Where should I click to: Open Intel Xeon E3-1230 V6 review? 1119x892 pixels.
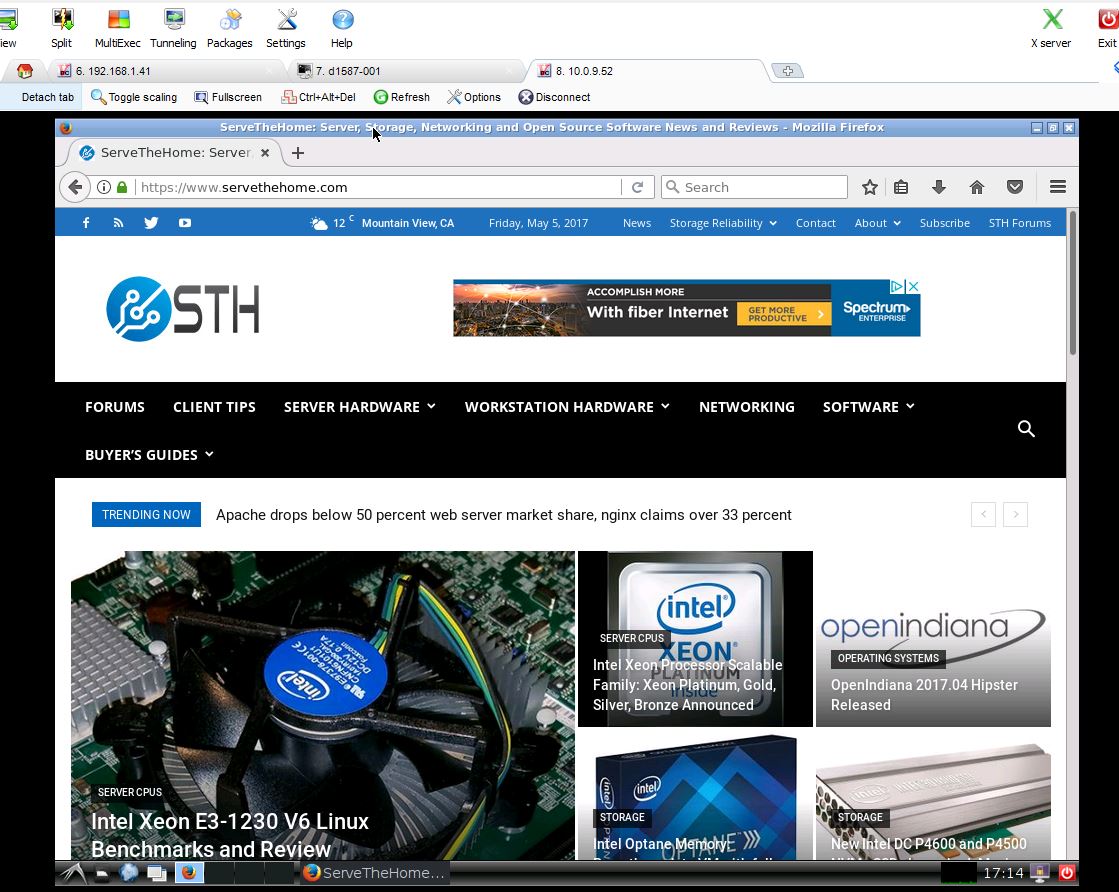point(230,835)
